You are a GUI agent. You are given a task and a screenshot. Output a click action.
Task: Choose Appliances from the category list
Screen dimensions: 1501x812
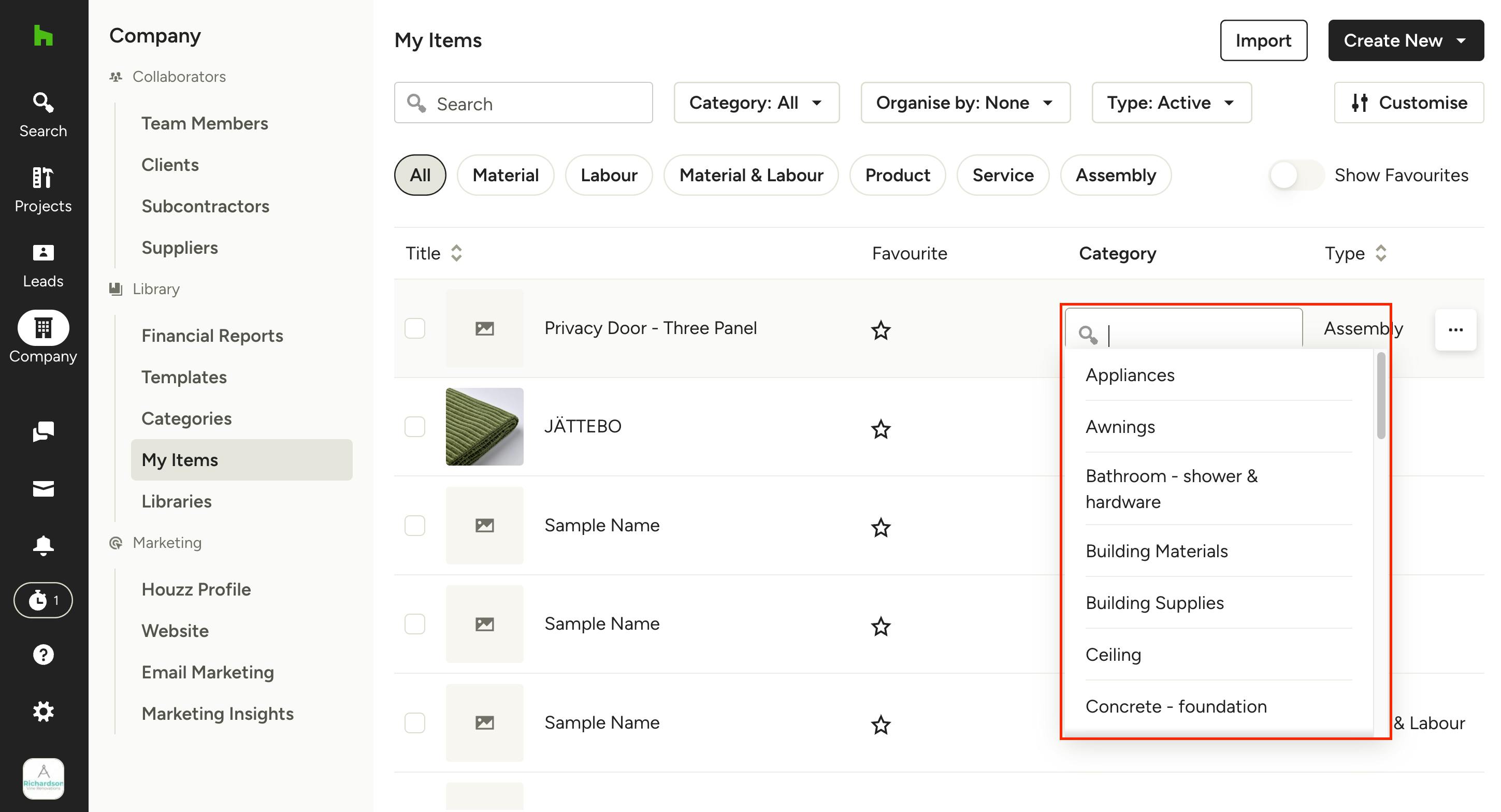[1218, 375]
